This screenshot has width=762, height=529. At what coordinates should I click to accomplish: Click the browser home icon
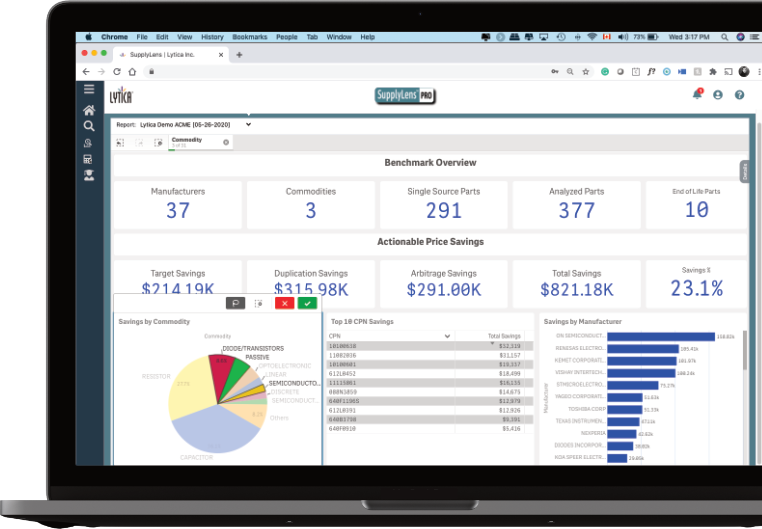[x=132, y=71]
